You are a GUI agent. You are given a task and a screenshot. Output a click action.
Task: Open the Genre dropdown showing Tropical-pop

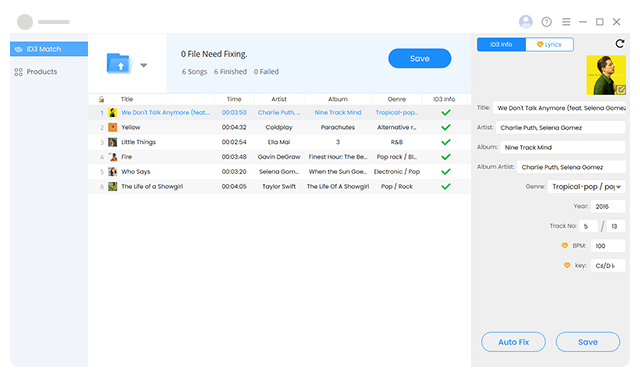(586, 187)
